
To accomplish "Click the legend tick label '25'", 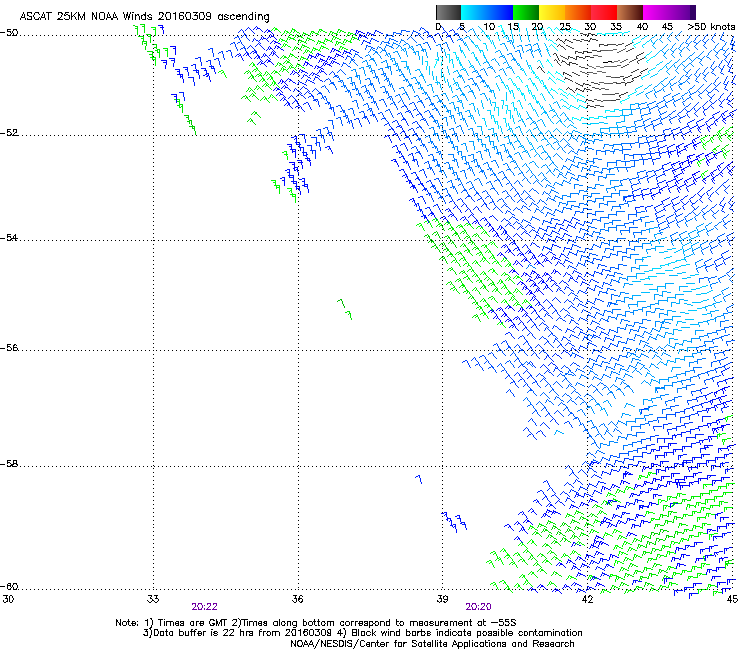I will [565, 27].
